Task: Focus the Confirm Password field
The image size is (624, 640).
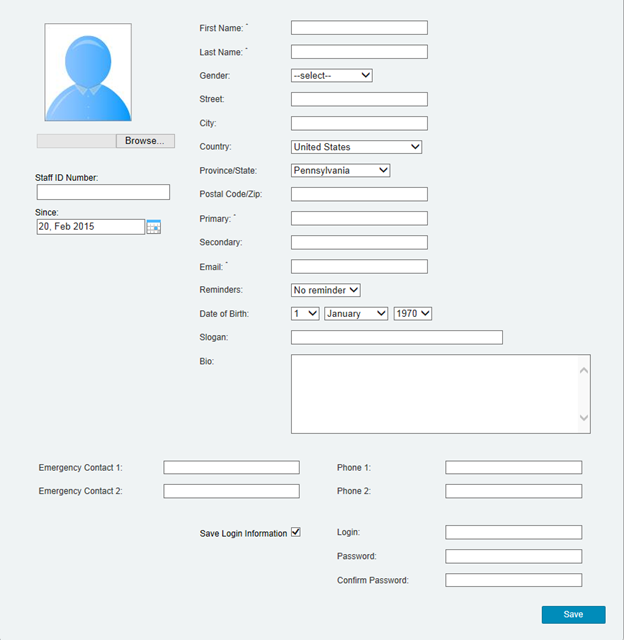Action: tap(513, 580)
